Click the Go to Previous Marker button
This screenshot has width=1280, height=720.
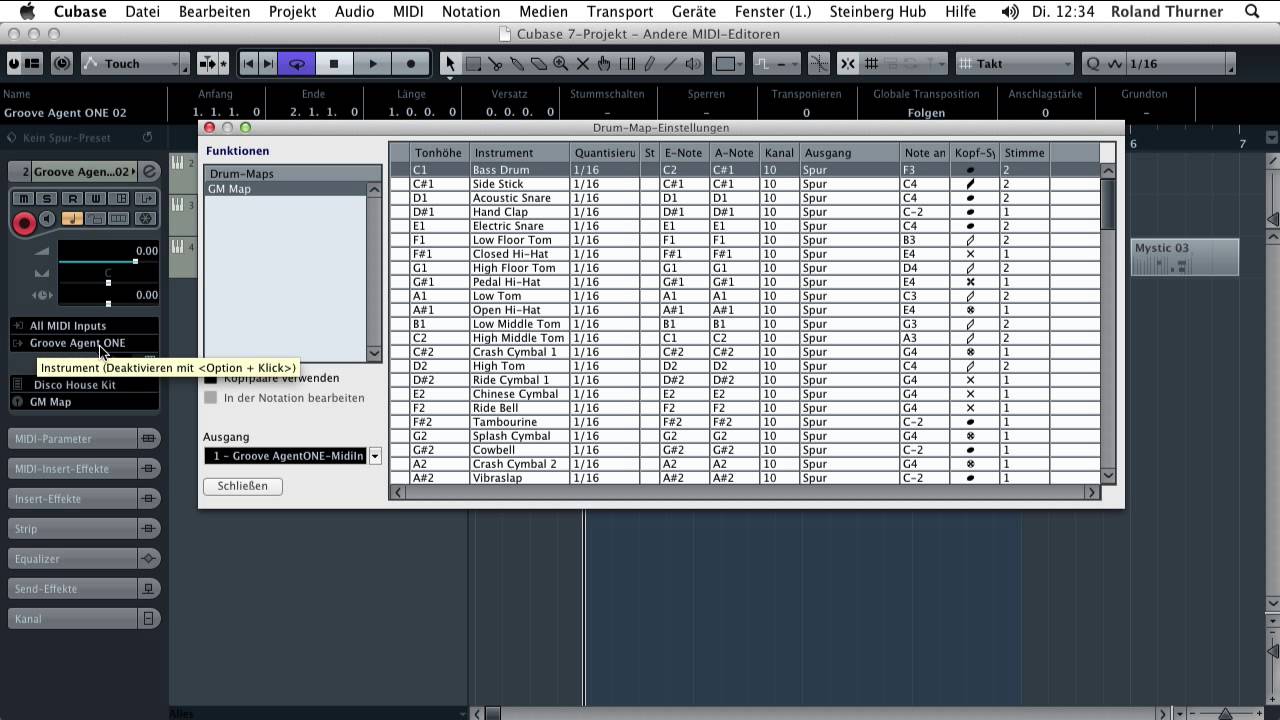(x=249, y=64)
